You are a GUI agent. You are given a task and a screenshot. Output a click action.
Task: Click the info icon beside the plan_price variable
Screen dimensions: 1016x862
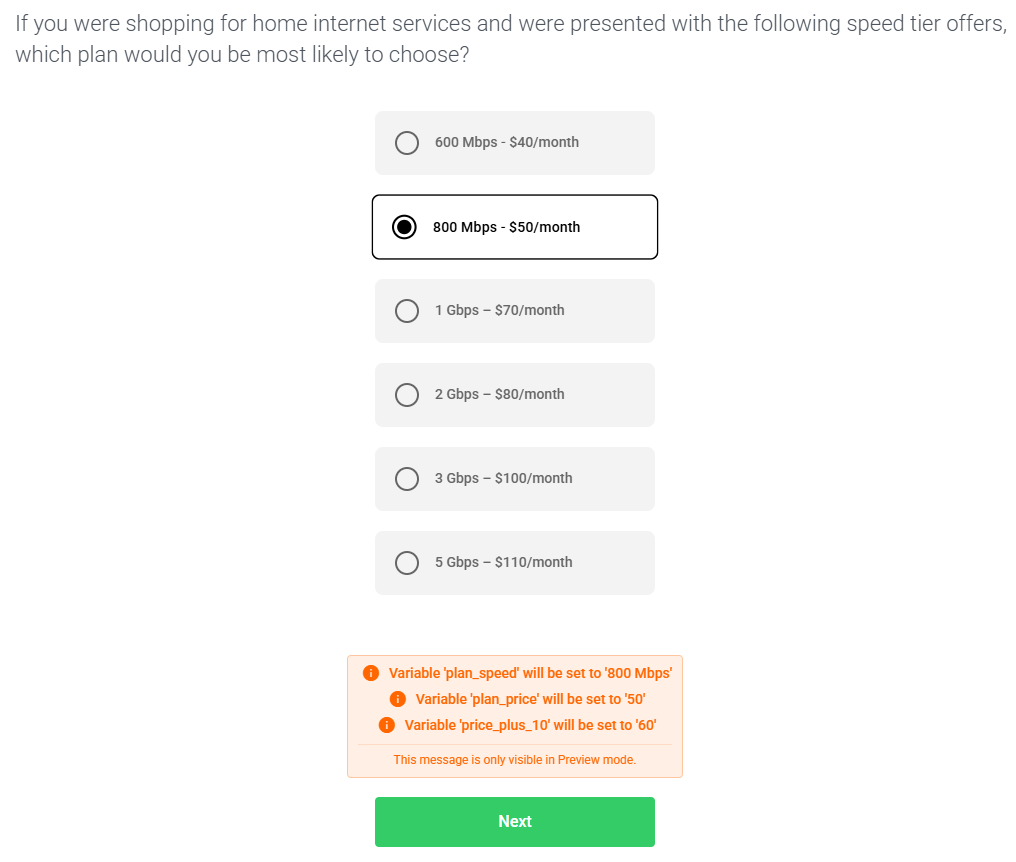398,699
